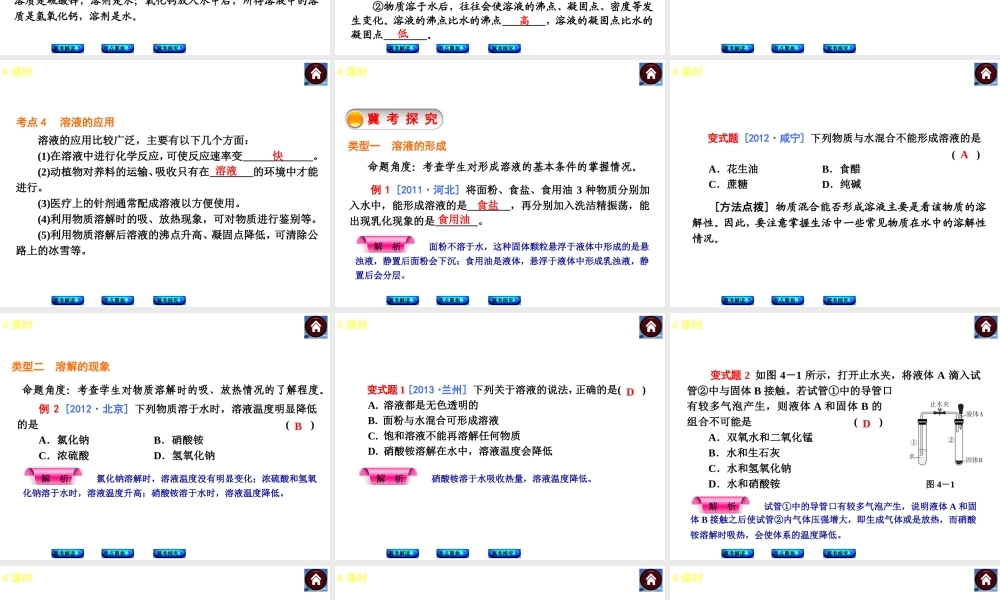Click second blue button under 类型一 溶液的形成 slide
Screen dimensions: 1000x600
coord(453,300)
